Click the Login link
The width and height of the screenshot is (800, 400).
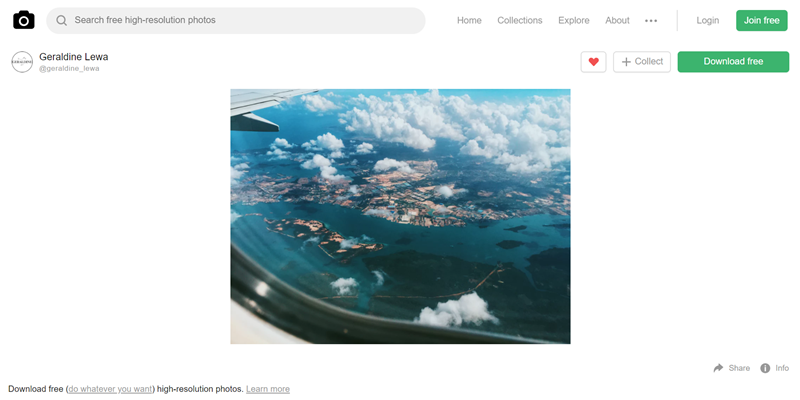pyautogui.click(x=708, y=20)
